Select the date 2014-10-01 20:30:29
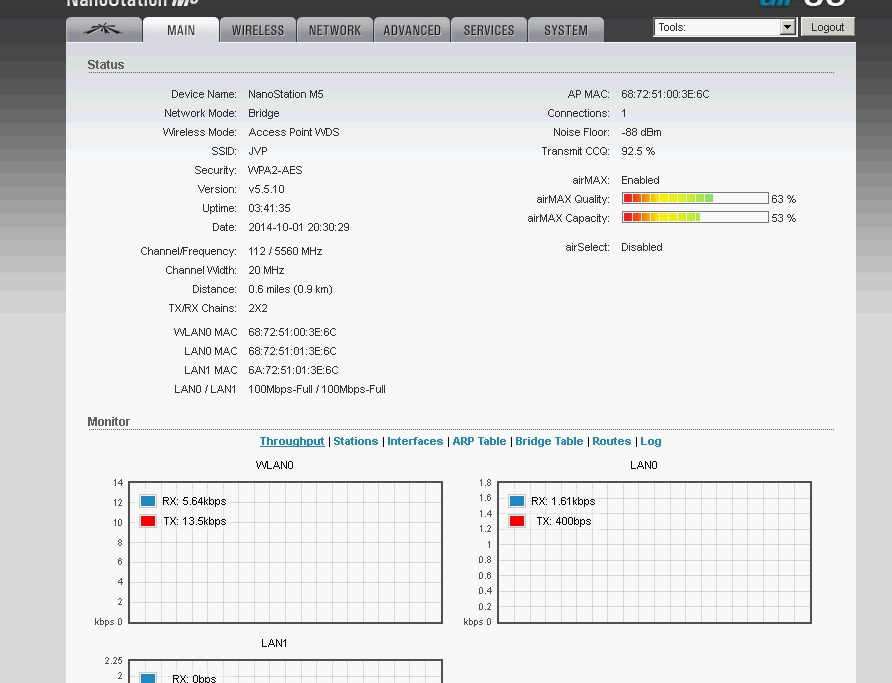 pos(299,227)
